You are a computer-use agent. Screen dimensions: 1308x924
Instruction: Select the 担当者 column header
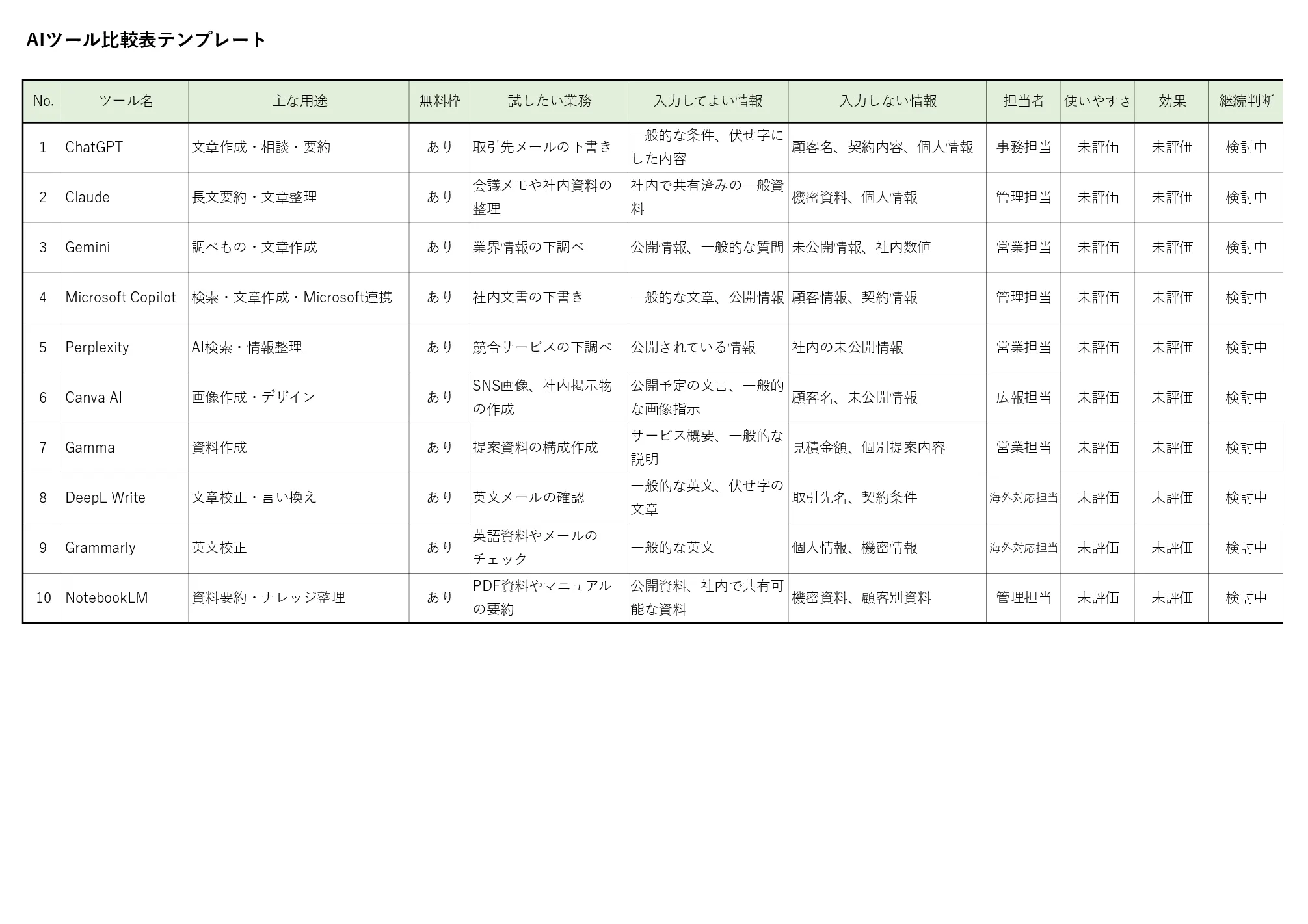[x=1024, y=101]
